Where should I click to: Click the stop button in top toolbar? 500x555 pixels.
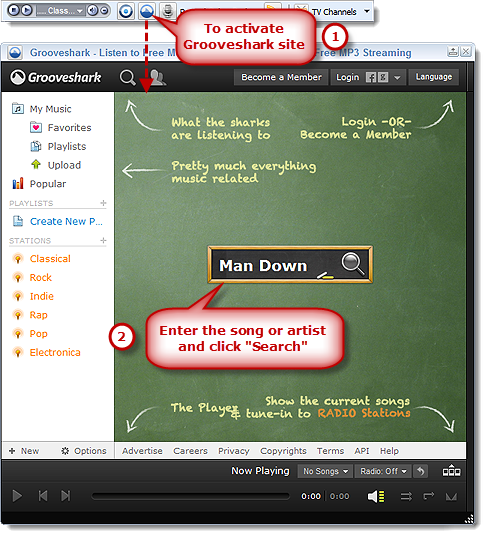click(x=13, y=10)
